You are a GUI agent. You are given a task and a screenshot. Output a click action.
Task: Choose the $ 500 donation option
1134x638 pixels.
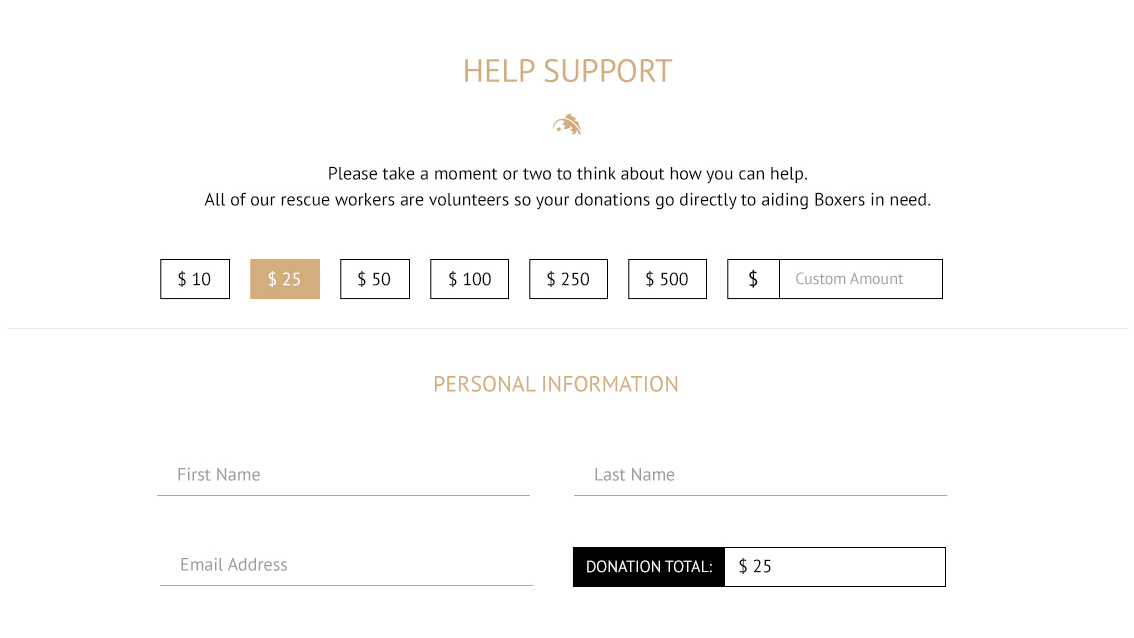[667, 279]
